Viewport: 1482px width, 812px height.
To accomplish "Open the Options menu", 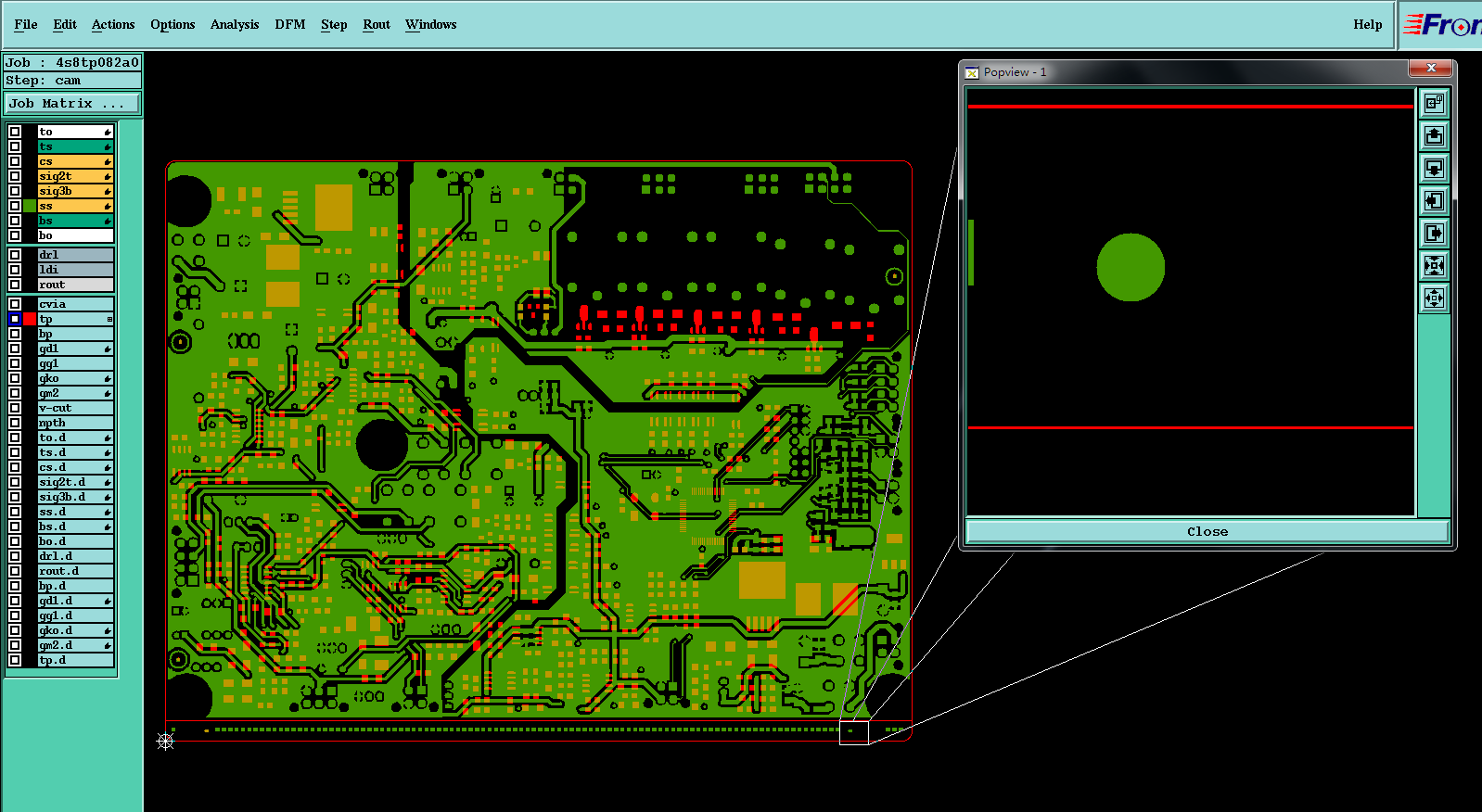I will 172,25.
